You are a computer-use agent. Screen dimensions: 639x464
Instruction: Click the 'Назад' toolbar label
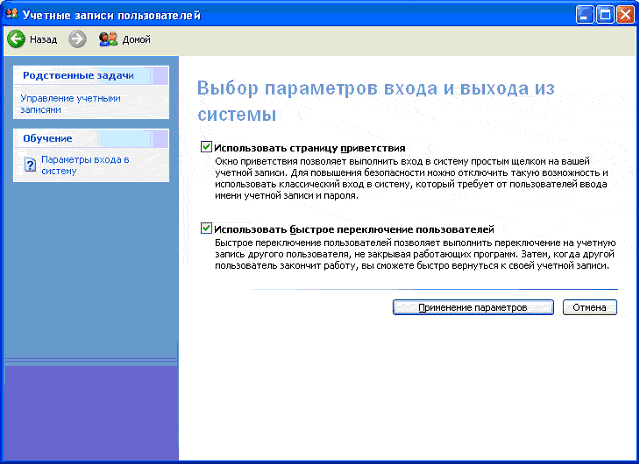click(x=43, y=40)
